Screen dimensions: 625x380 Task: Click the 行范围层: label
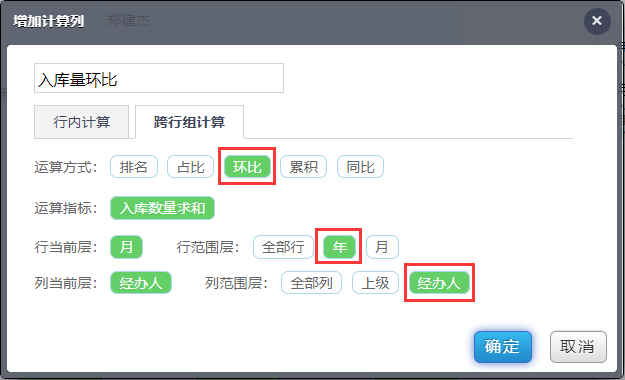coord(208,247)
